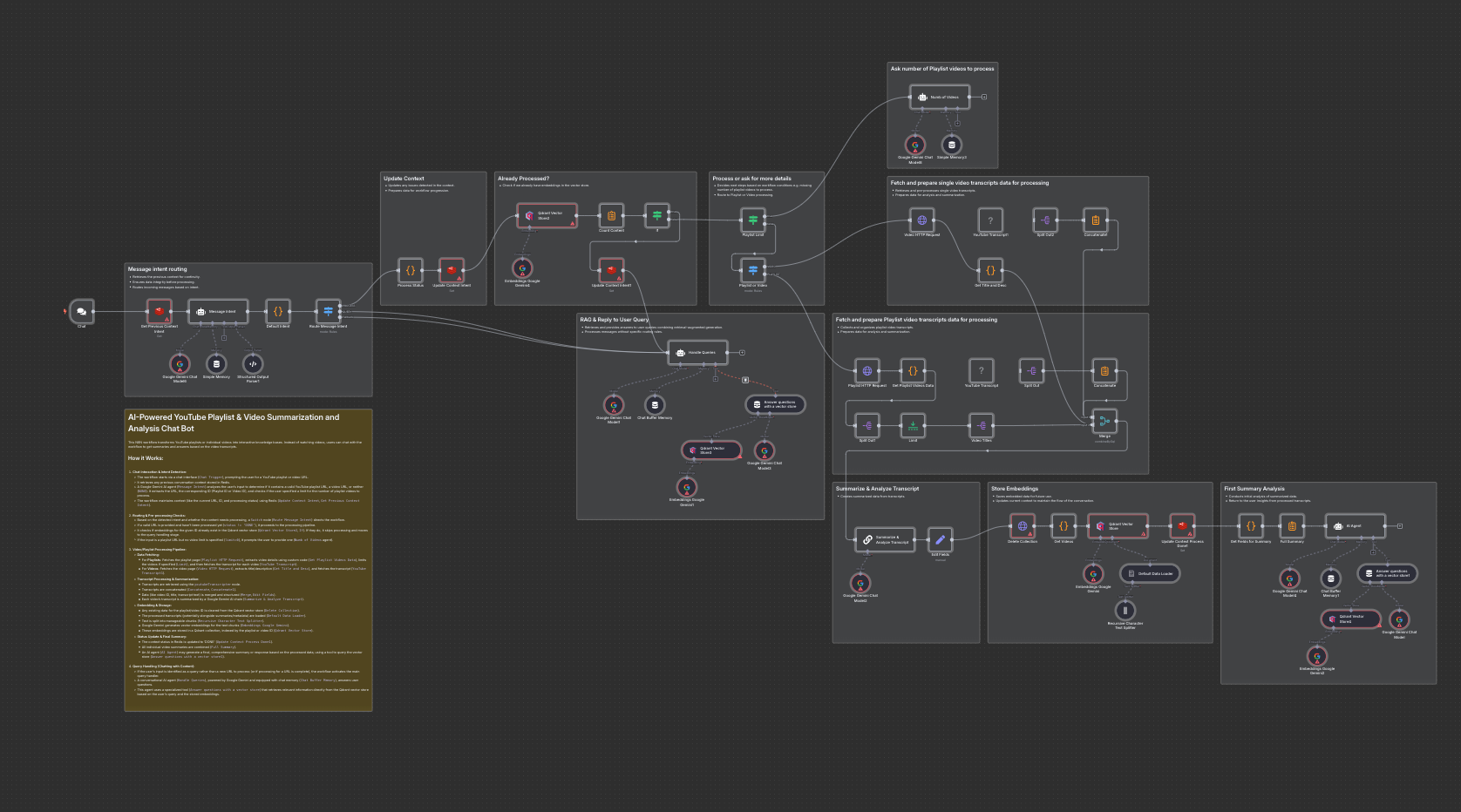Click the Recursive Character Text Splitter node
This screenshot has height=812, width=1461.
click(x=1125, y=611)
